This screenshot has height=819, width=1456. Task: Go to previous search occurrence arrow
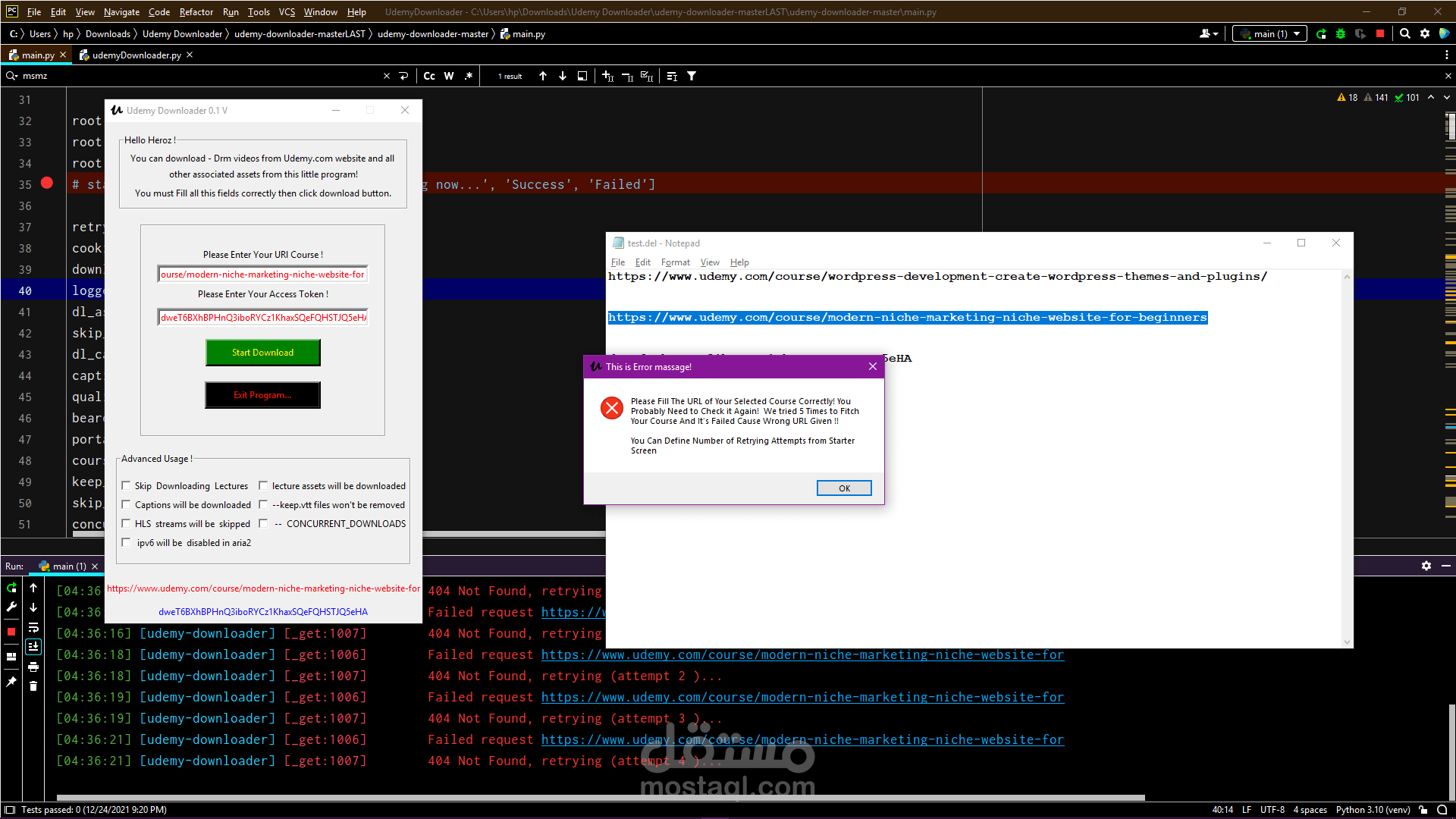(543, 76)
